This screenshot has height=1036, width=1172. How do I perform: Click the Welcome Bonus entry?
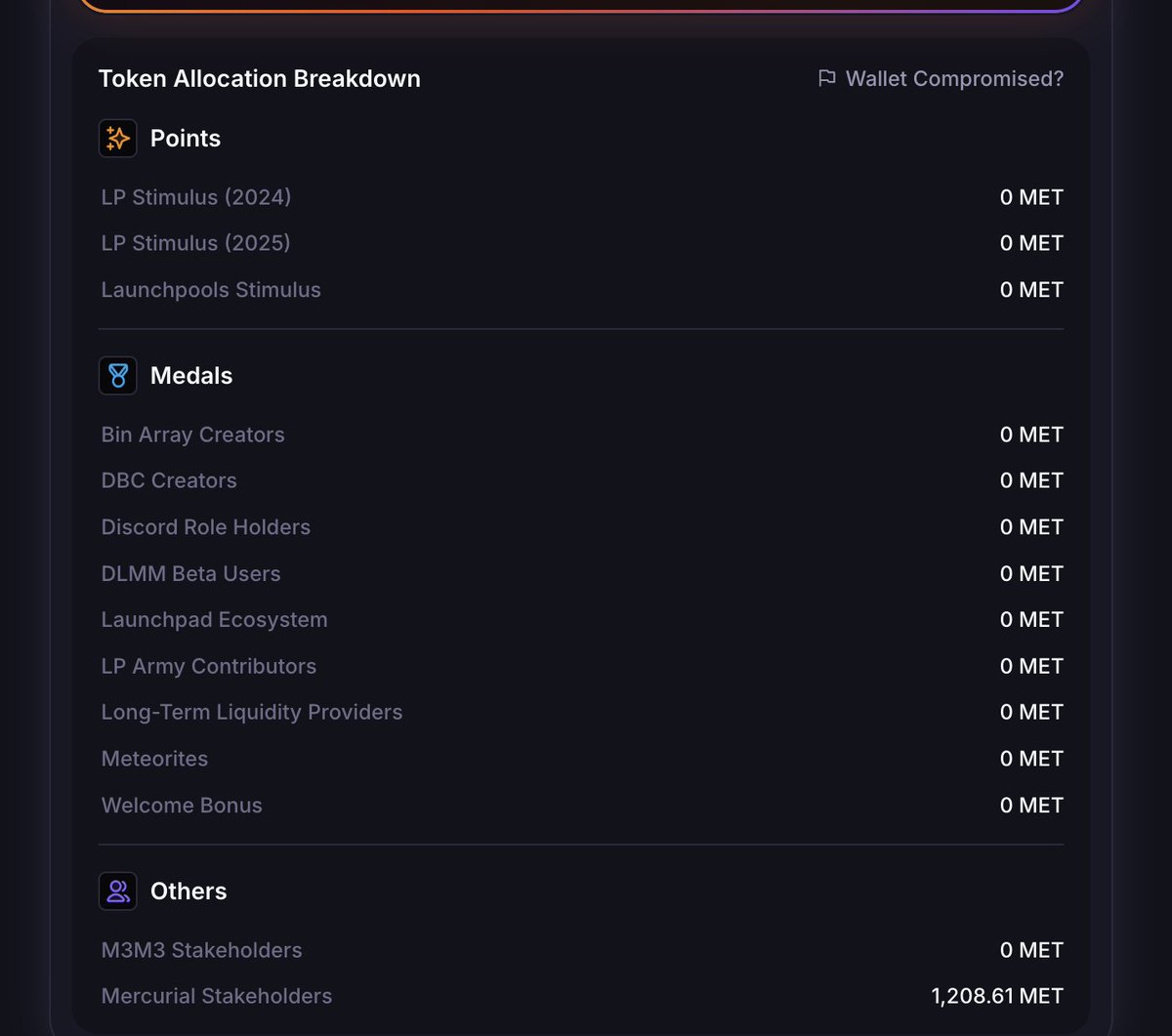[x=182, y=806]
